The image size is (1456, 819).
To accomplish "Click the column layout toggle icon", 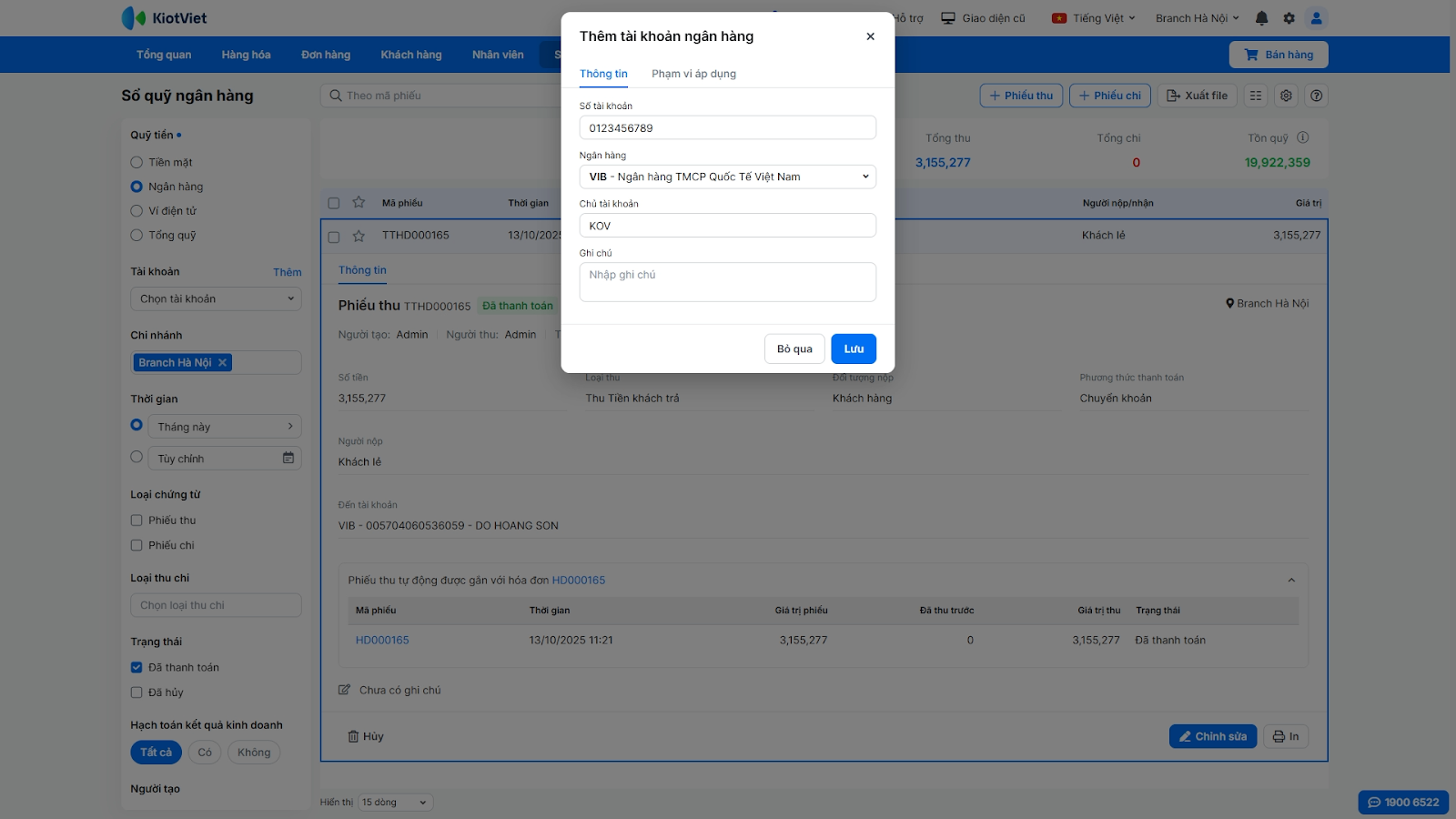I will click(1256, 96).
